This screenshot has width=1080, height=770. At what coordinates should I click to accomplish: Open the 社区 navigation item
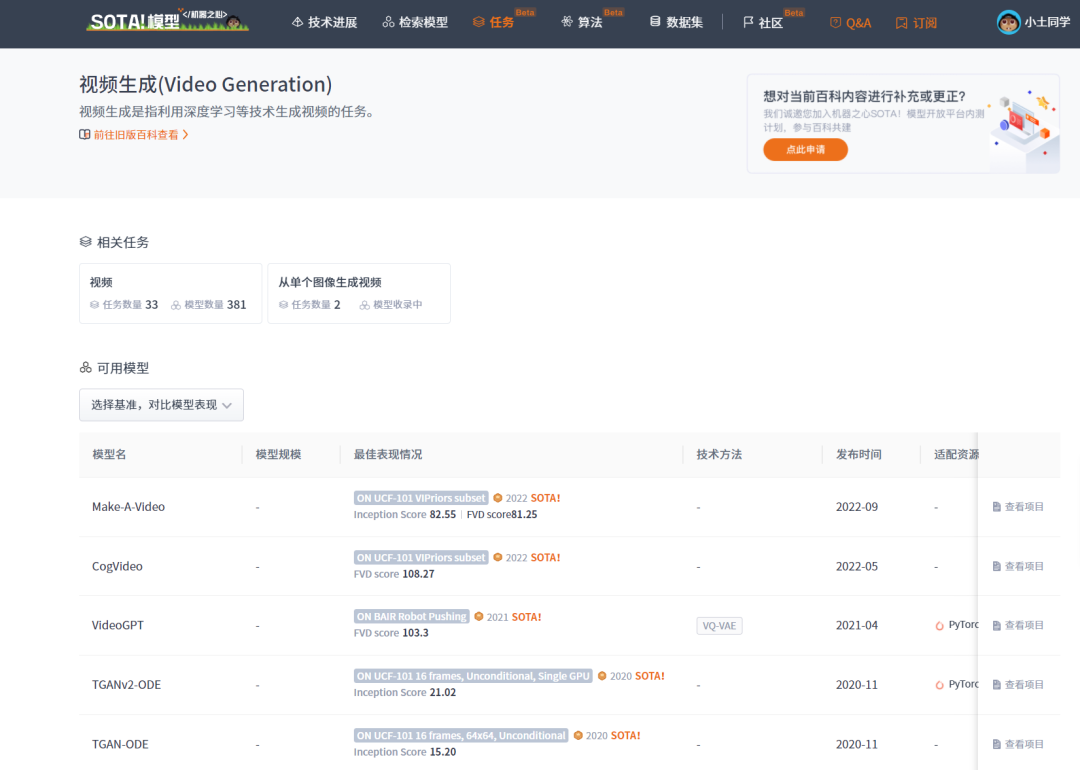tap(763, 23)
